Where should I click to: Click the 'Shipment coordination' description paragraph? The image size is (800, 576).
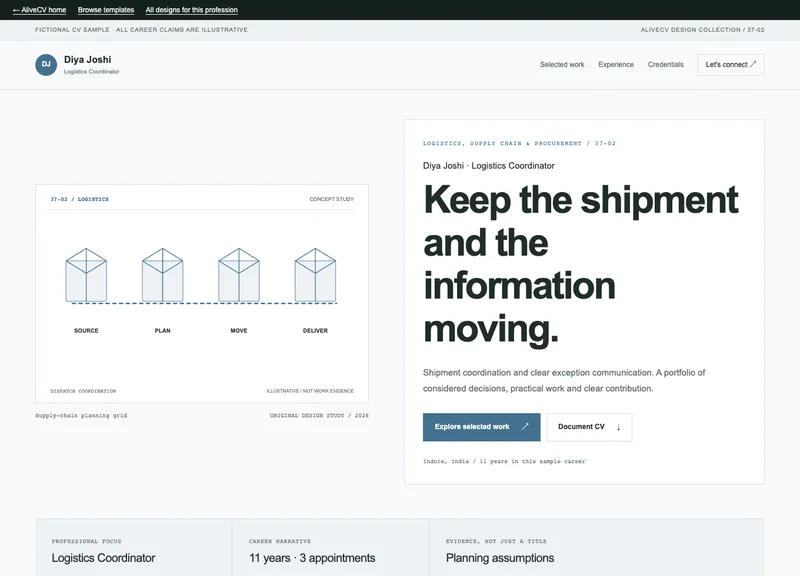[564, 381]
